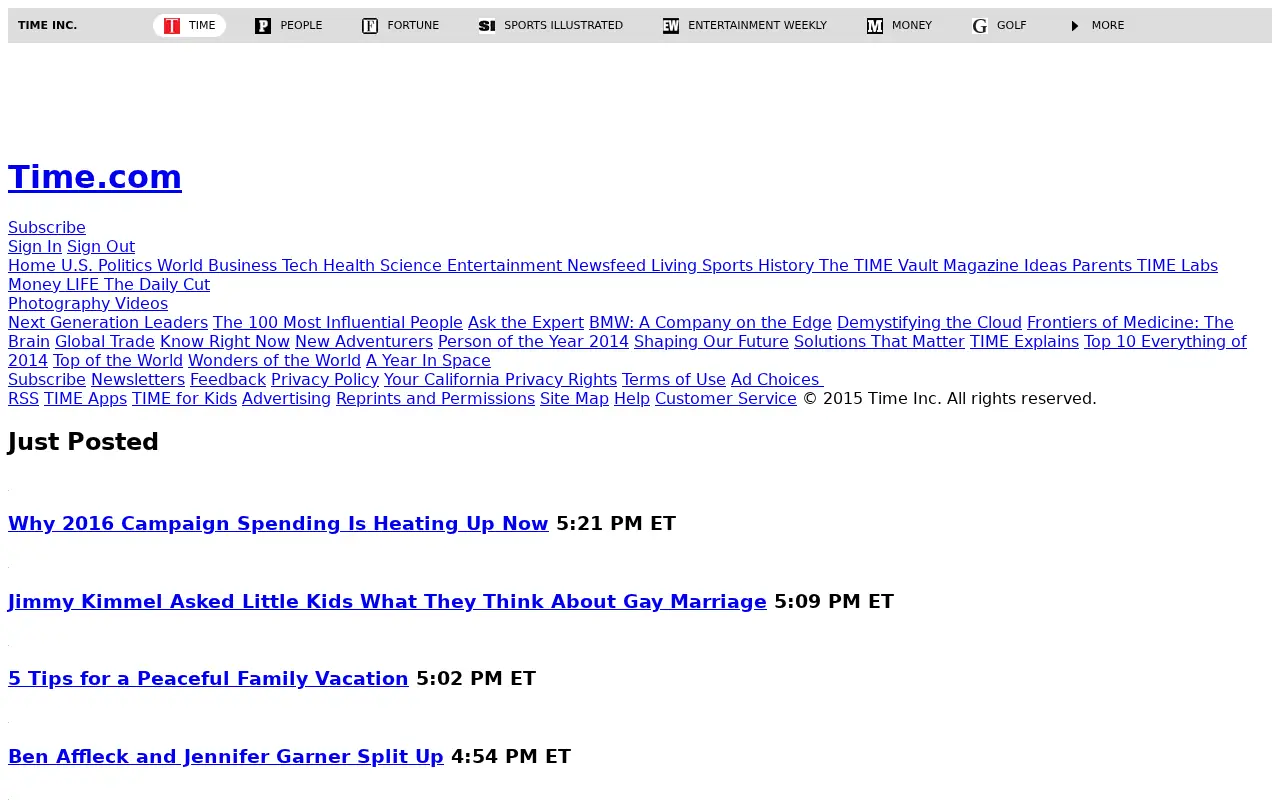1280x800 pixels.
Task: Open the Parents section
Action: (1102, 266)
